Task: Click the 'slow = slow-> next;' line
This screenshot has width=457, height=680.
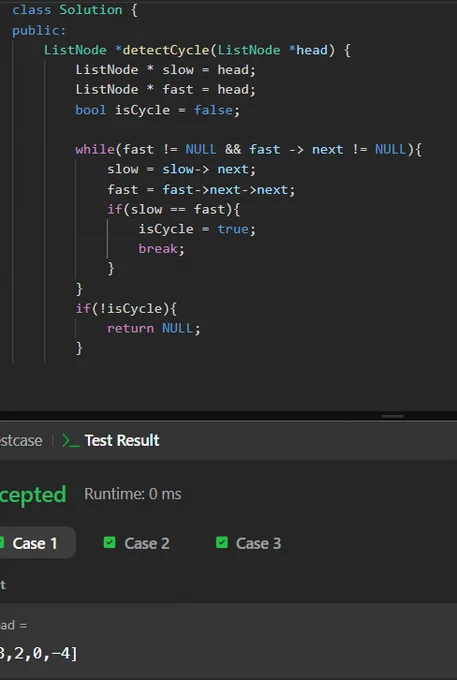Action: [182, 169]
